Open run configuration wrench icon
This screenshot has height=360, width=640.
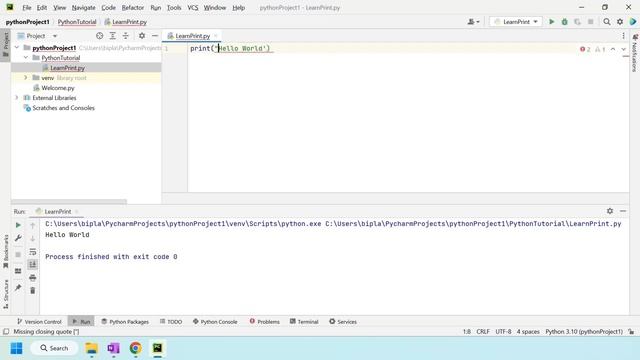tap(18, 238)
